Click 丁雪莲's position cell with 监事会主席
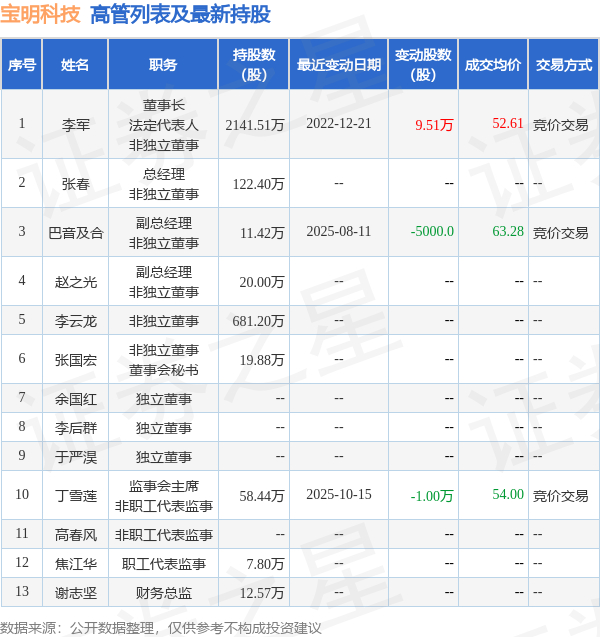Image resolution: width=600 pixels, height=637 pixels. pos(164,496)
